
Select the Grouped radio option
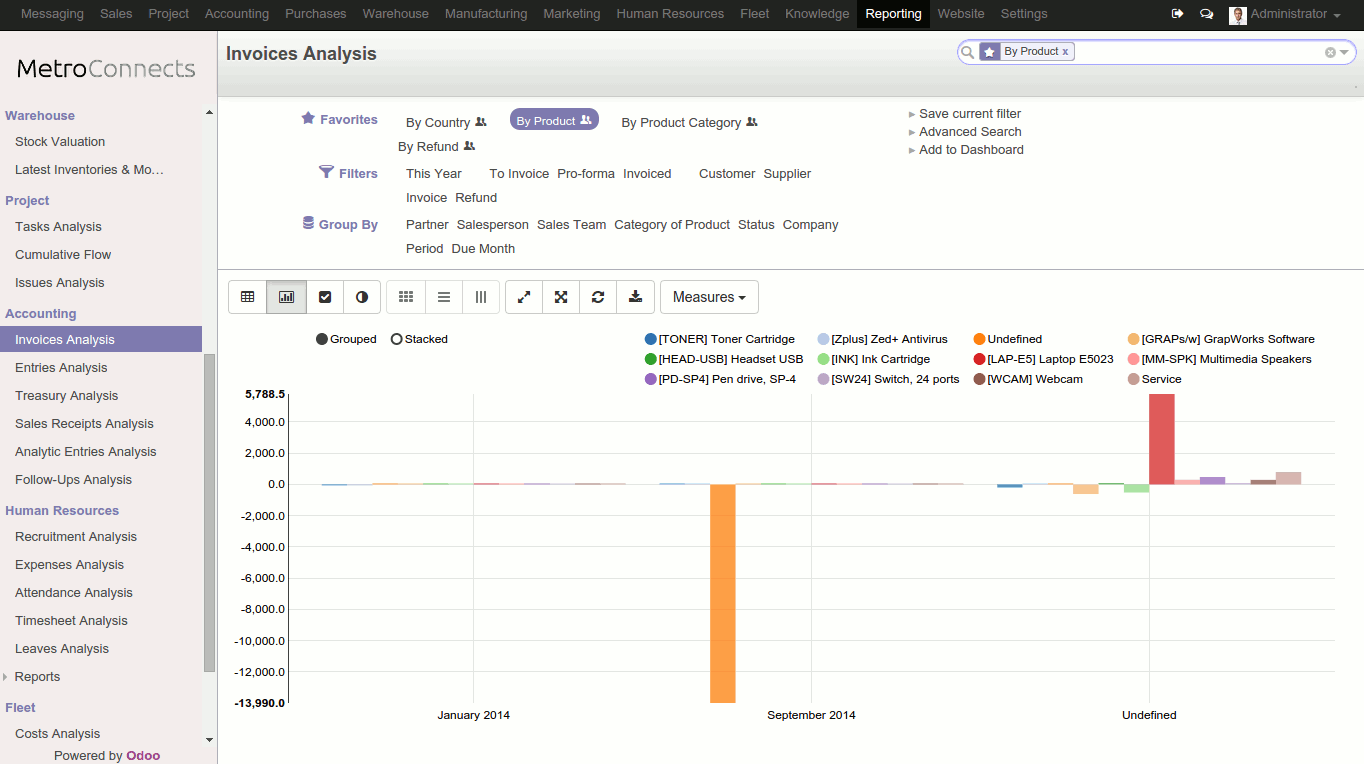[322, 339]
